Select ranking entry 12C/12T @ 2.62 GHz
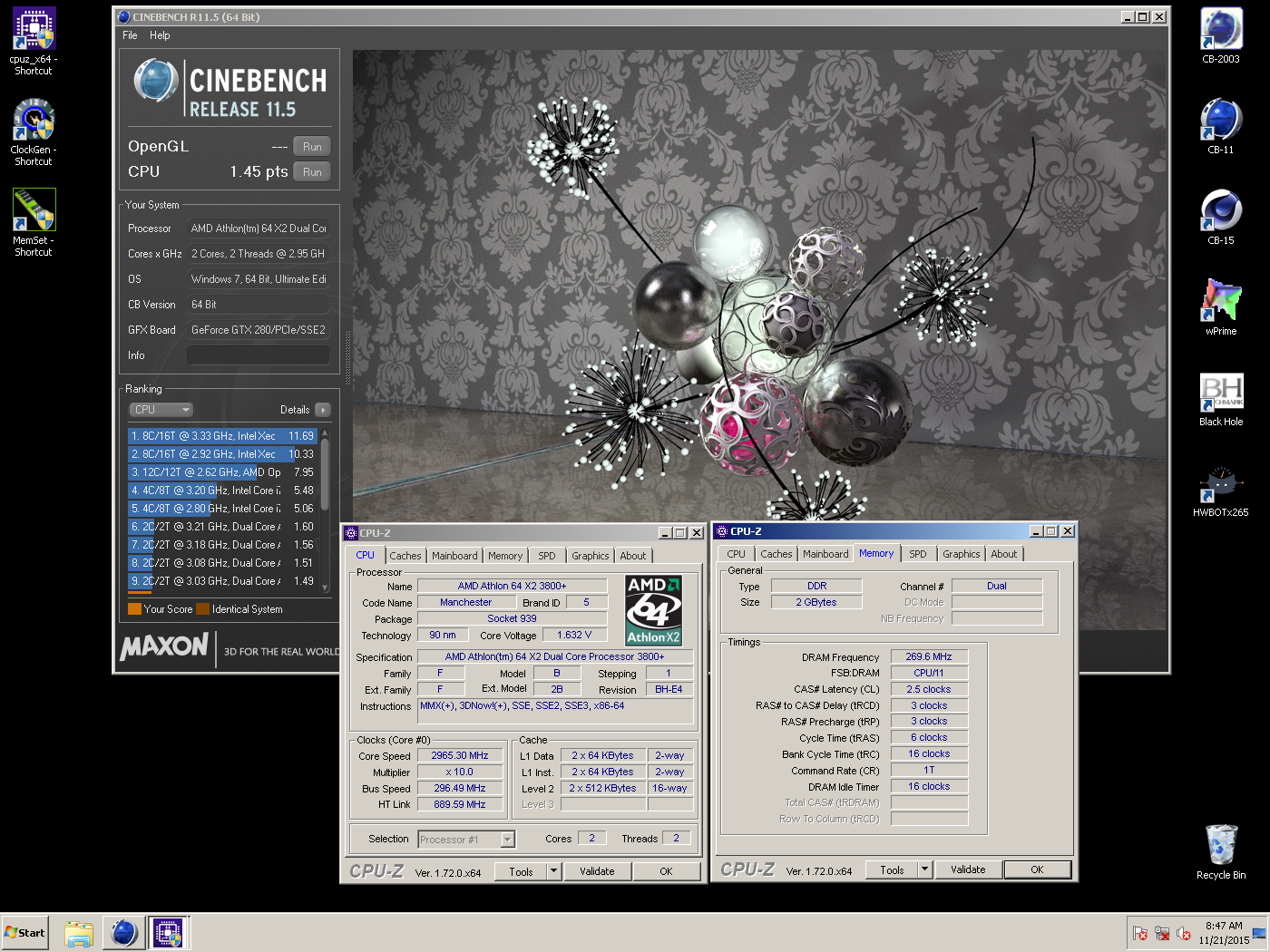Viewport: 1270px width, 952px height. click(222, 472)
